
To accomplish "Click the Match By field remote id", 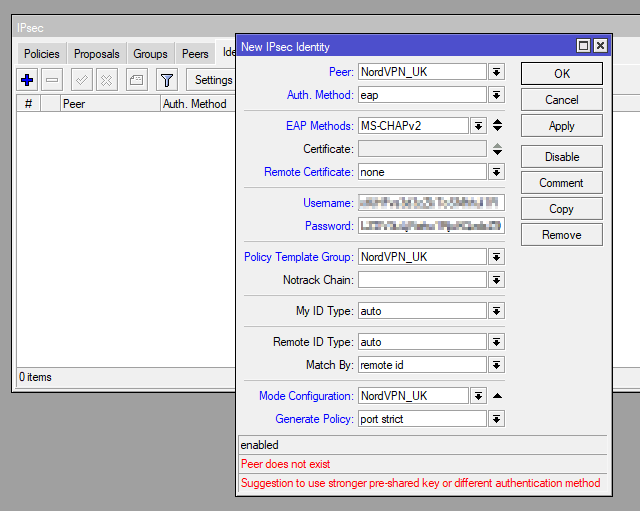I will 422,365.
